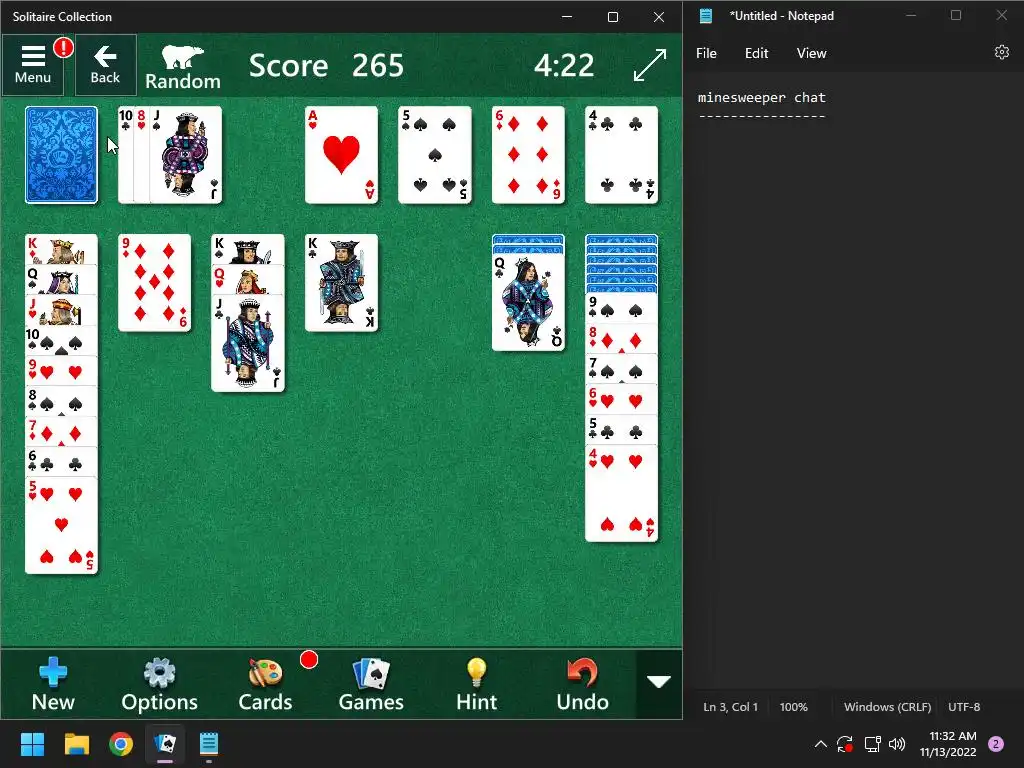This screenshot has height=768, width=1024.
Task: Click Notepad zoom level 100%
Action: click(793, 707)
